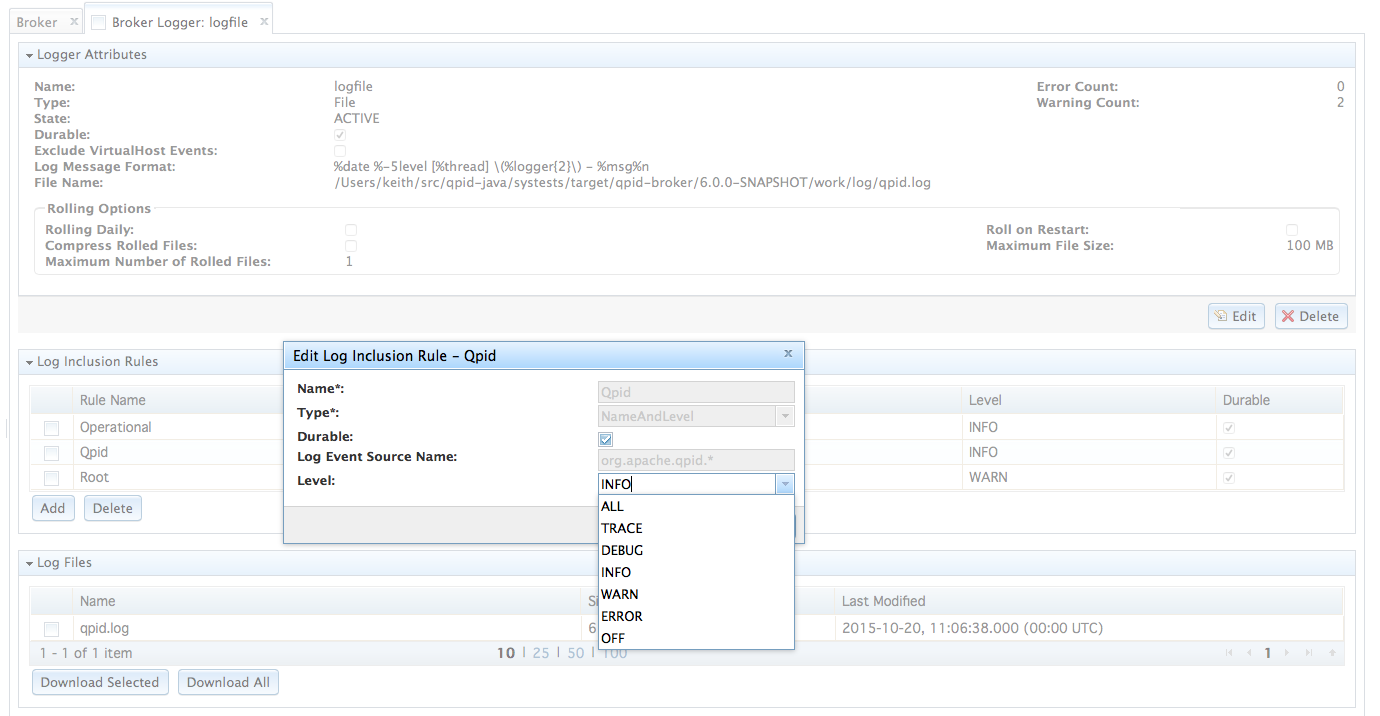The image size is (1380, 716).
Task: Choose TRACE from the Level list
Action: (622, 528)
